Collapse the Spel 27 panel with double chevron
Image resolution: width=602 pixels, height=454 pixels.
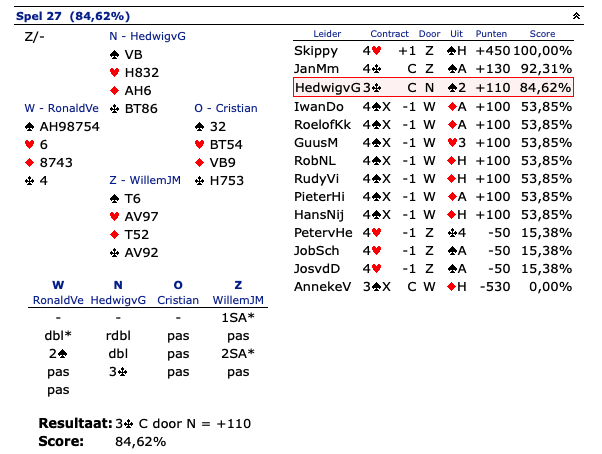[x=576, y=16]
